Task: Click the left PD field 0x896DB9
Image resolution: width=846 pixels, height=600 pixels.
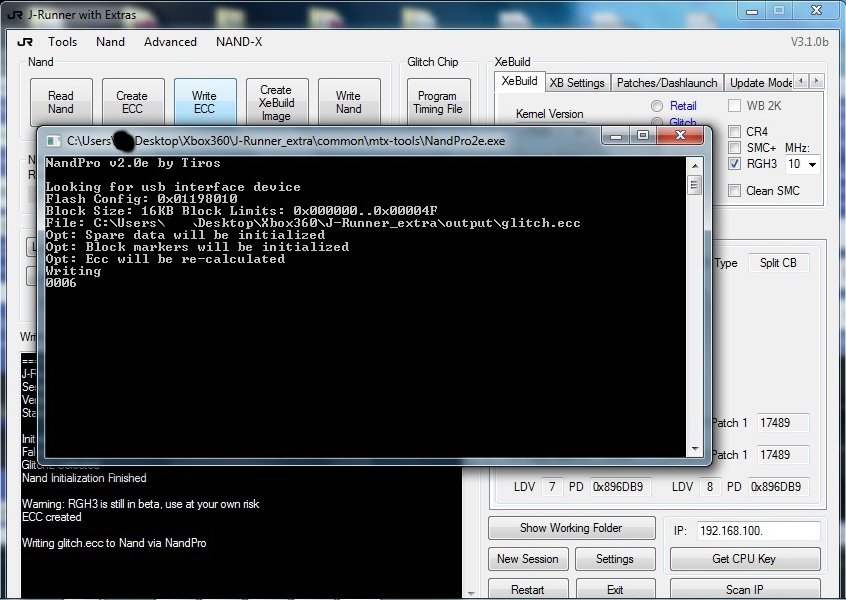Action: [x=620, y=487]
